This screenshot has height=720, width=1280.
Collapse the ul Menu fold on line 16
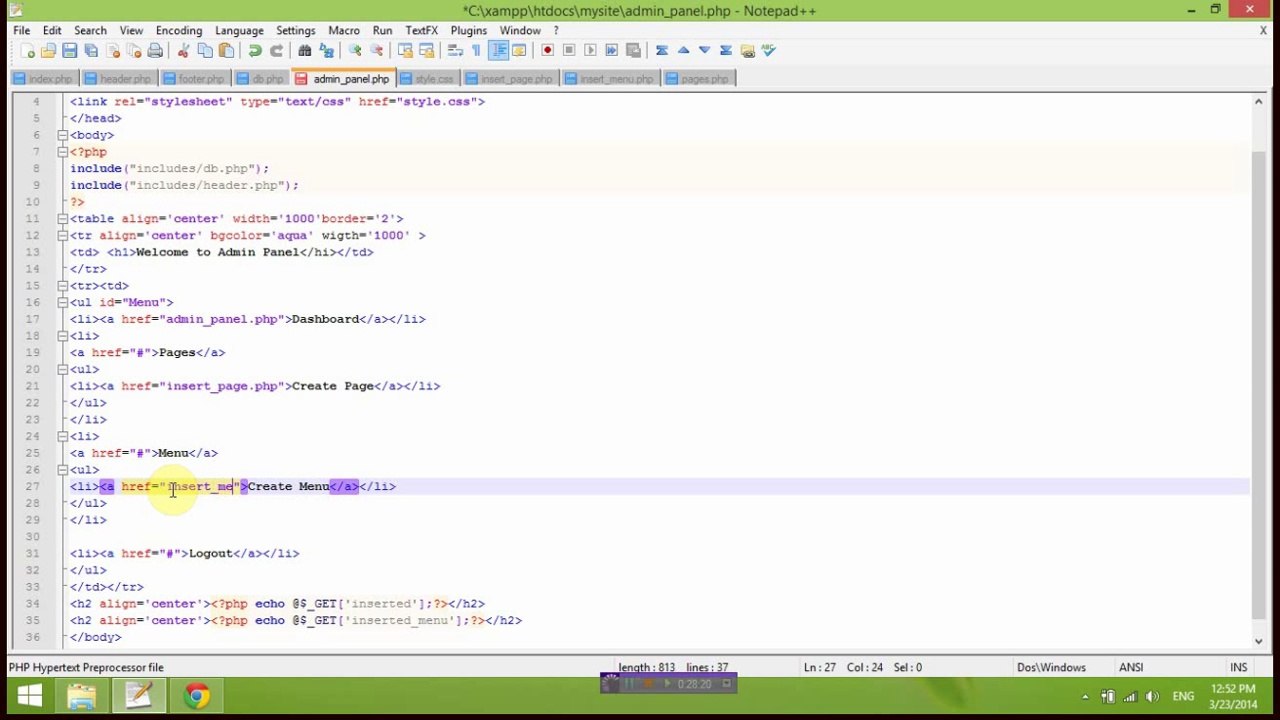tap(62, 302)
